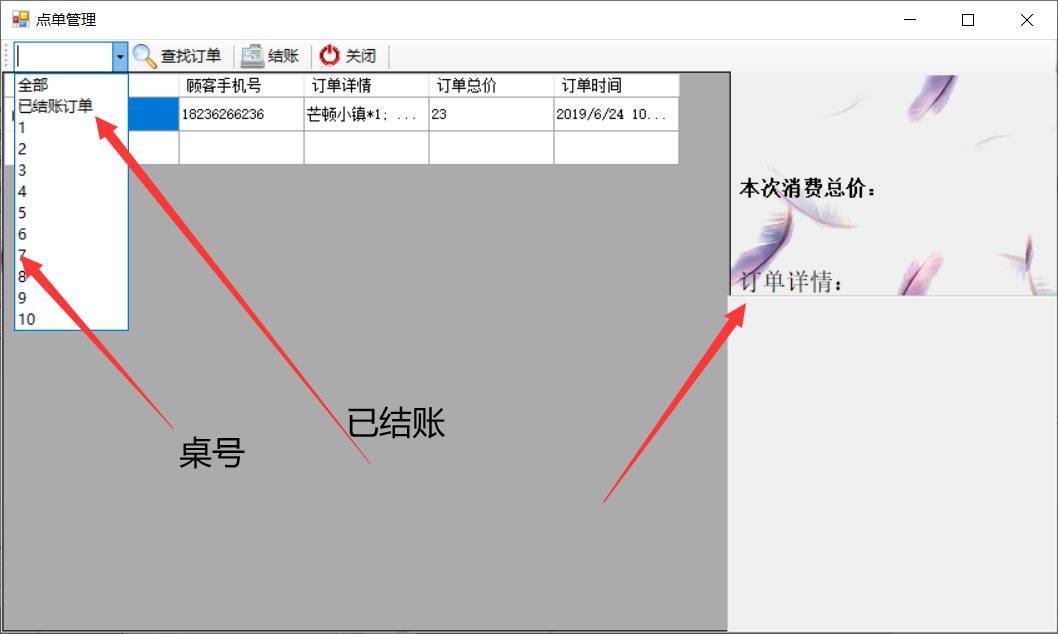Choose table 1 in the dropdown list
This screenshot has height=634, width=1058.
[71, 127]
